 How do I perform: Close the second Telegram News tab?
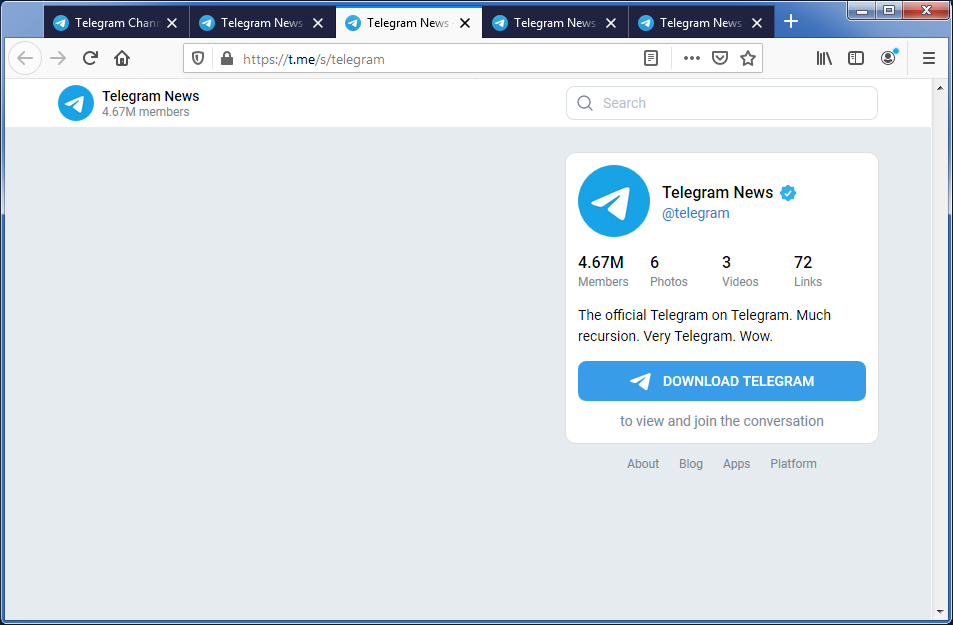[x=318, y=23]
